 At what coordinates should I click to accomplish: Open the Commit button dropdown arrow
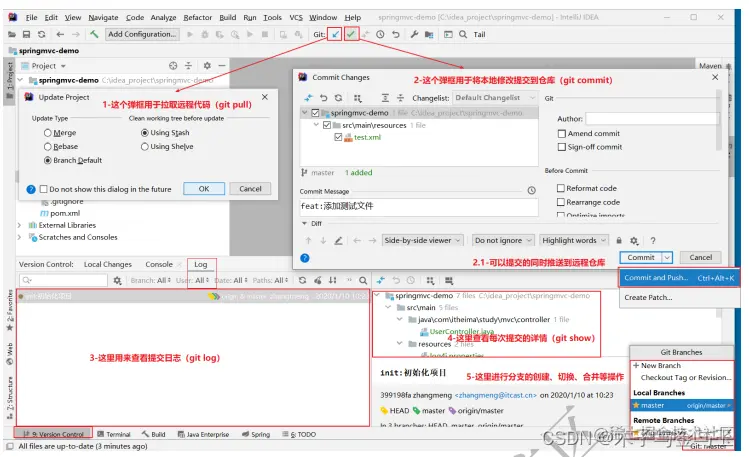pos(667,258)
